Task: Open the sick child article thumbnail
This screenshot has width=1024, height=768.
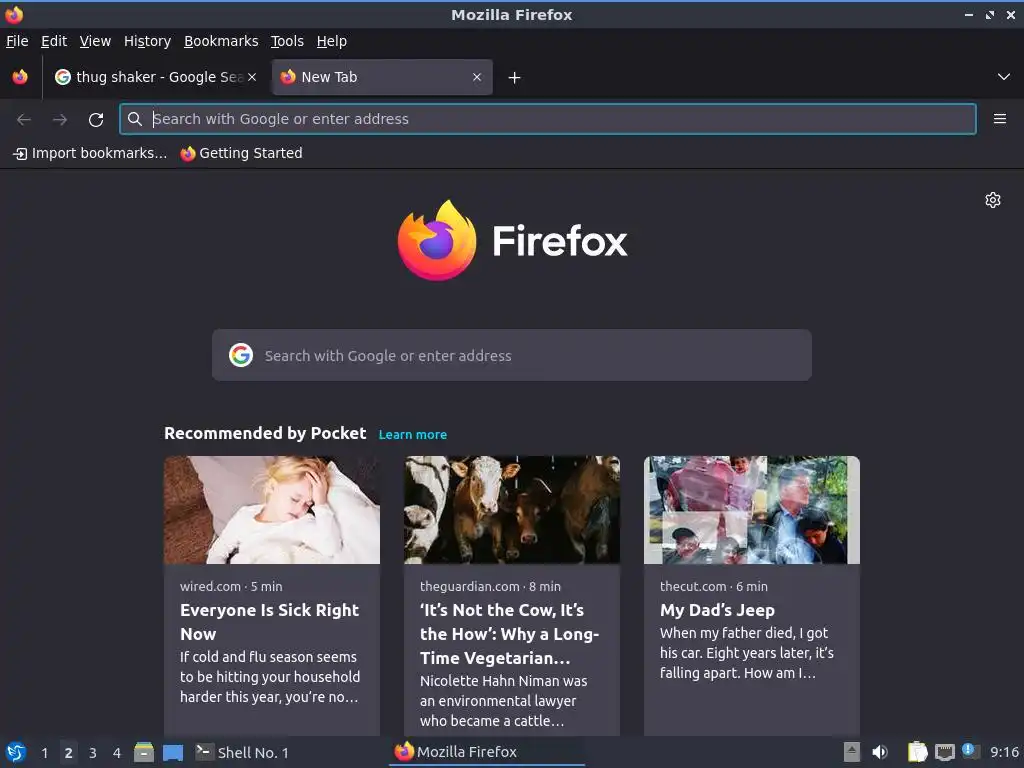Action: click(272, 510)
